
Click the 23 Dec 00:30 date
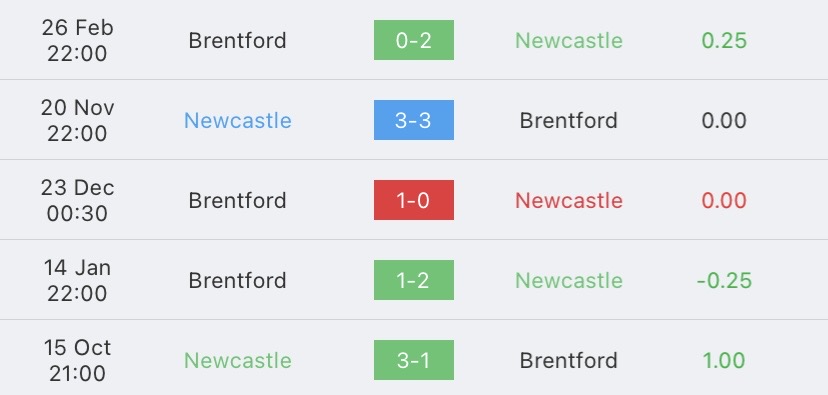coord(77,201)
